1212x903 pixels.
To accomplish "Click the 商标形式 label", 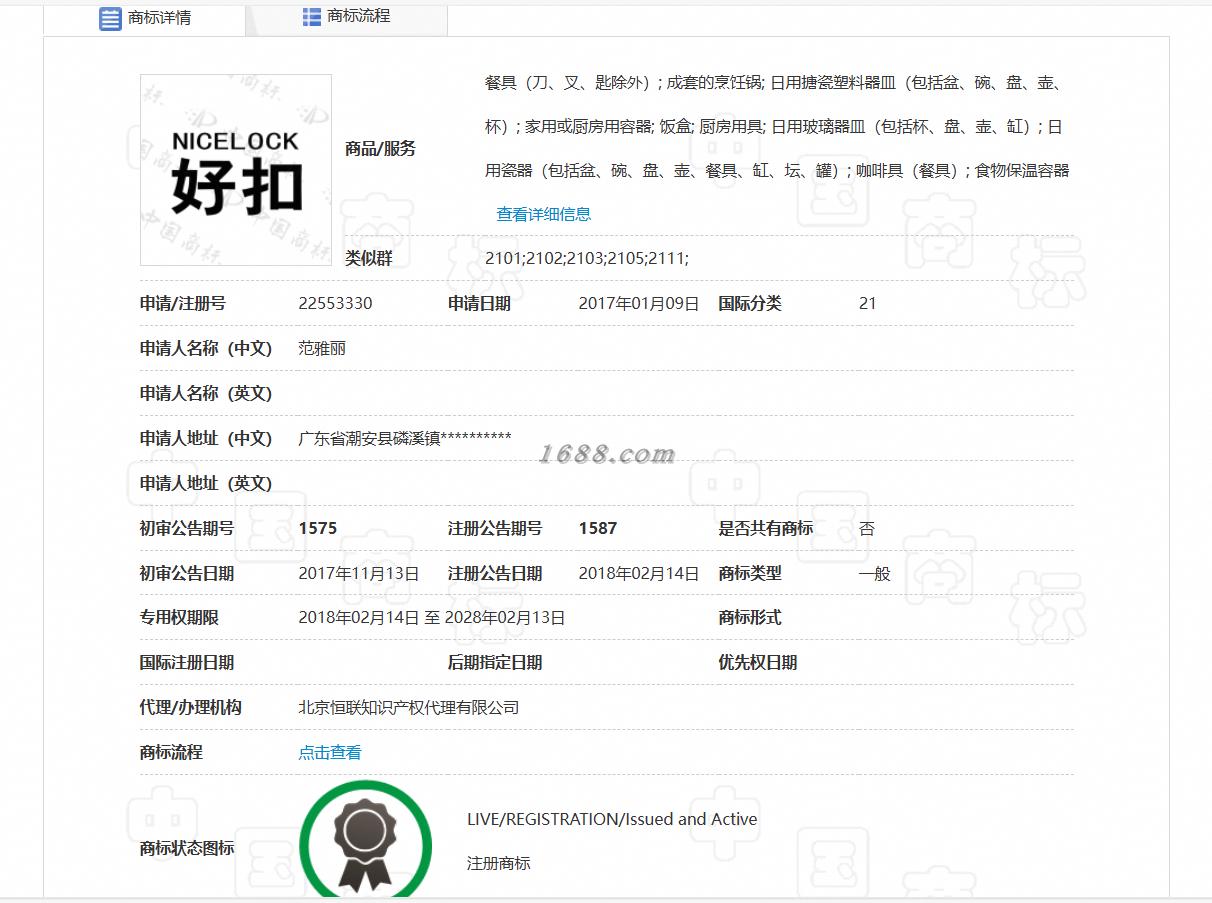I will tap(750, 618).
